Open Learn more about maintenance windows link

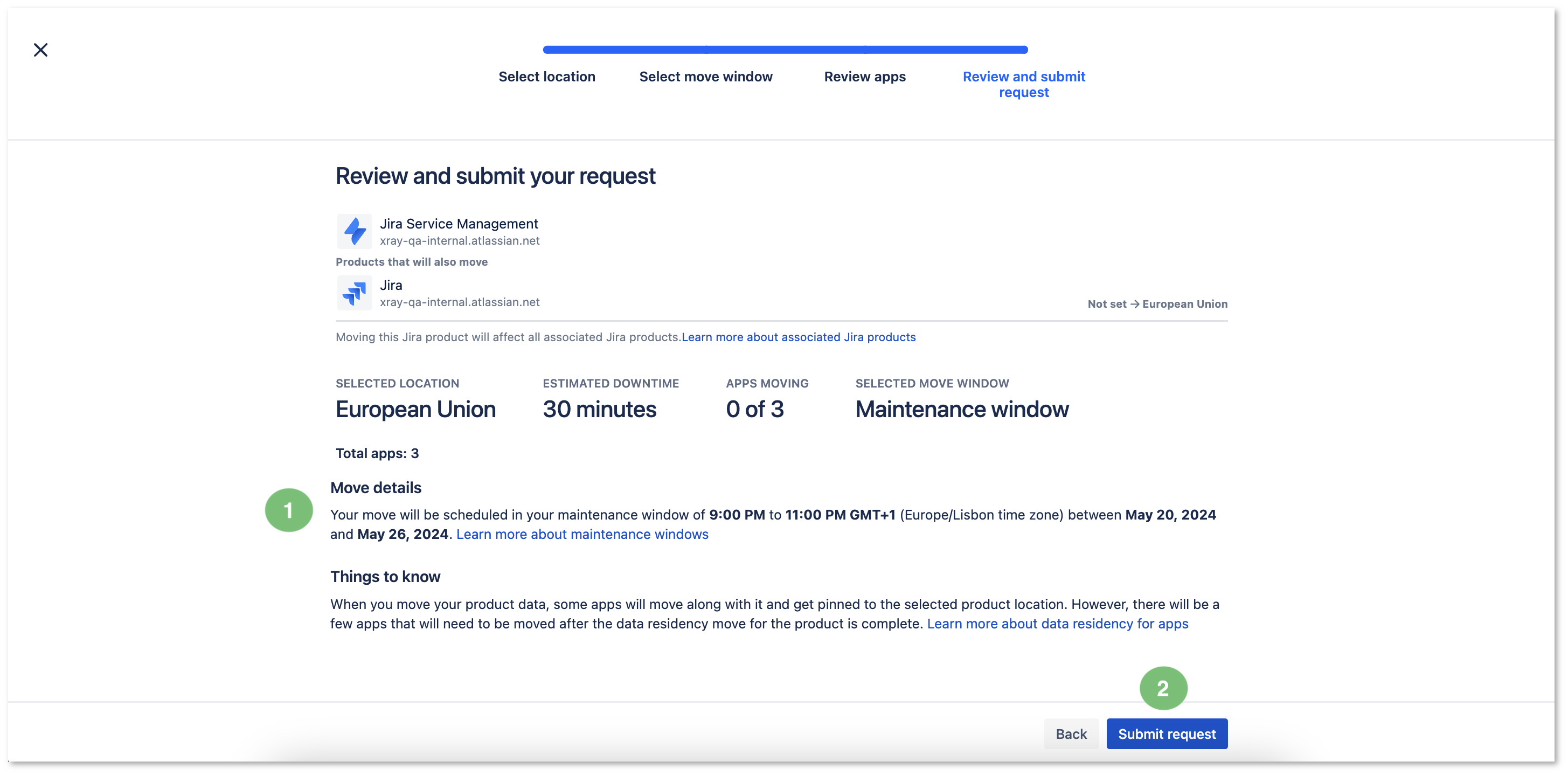[582, 535]
